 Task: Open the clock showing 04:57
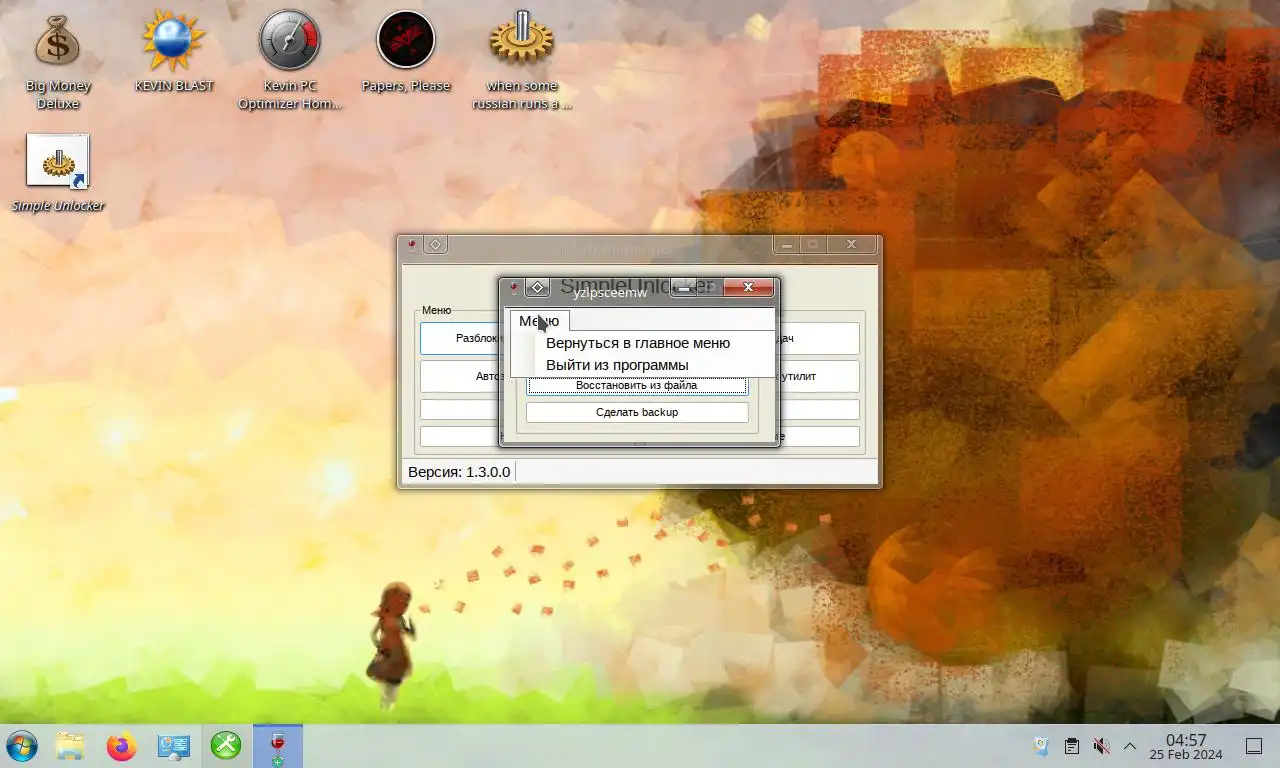coord(1186,746)
